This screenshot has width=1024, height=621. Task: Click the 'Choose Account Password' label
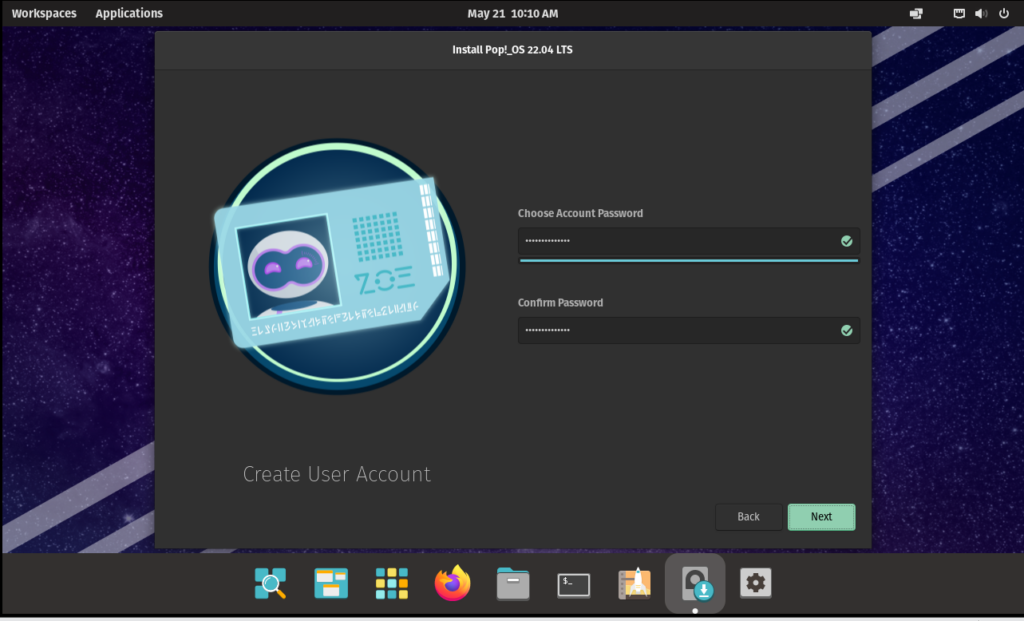tap(580, 213)
